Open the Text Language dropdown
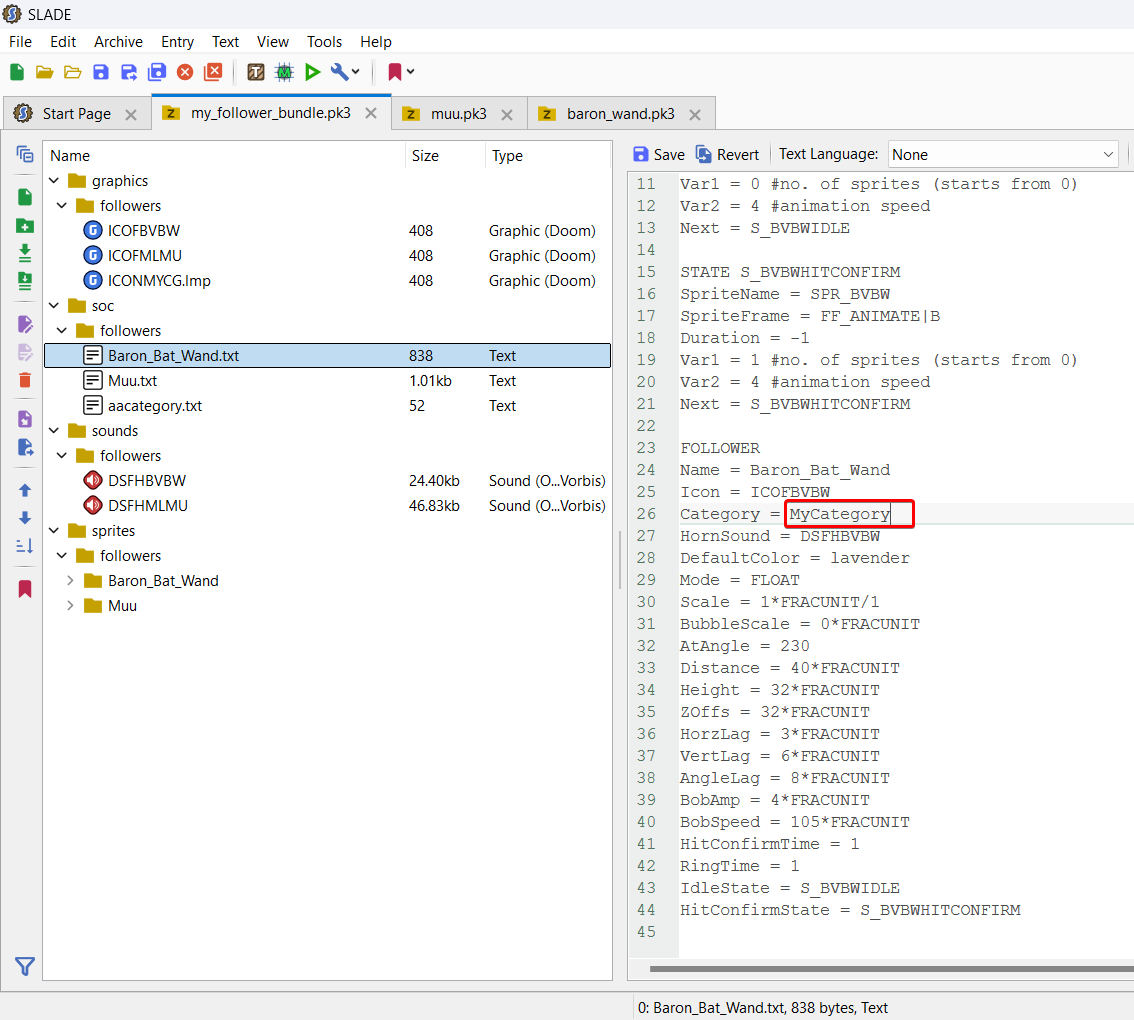This screenshot has width=1134, height=1020. tap(1002, 154)
